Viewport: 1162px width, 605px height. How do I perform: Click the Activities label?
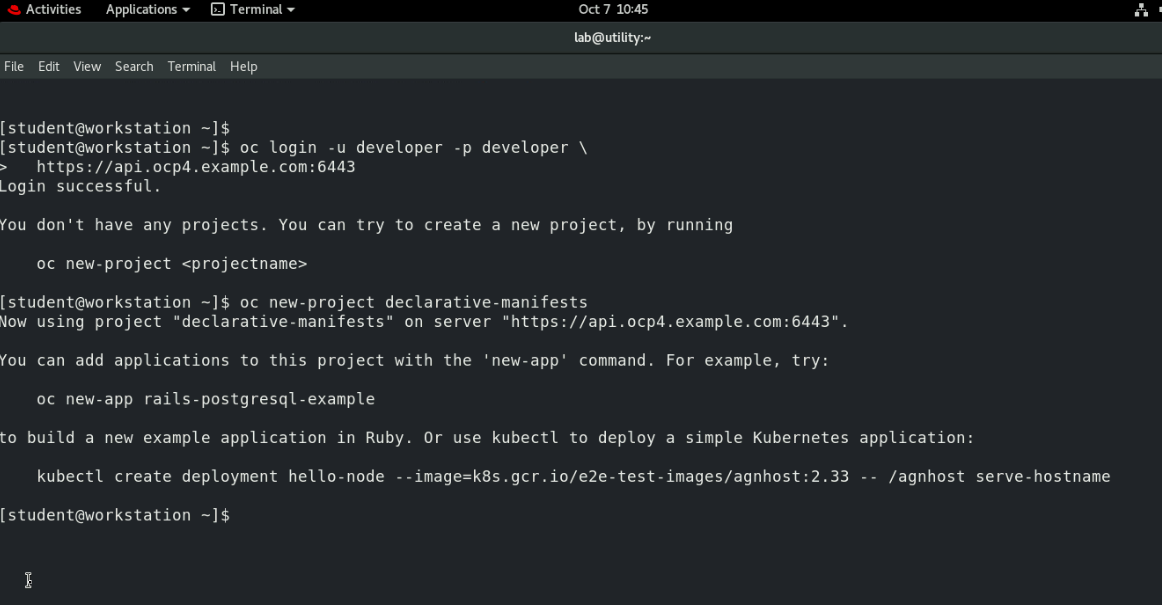(55, 9)
